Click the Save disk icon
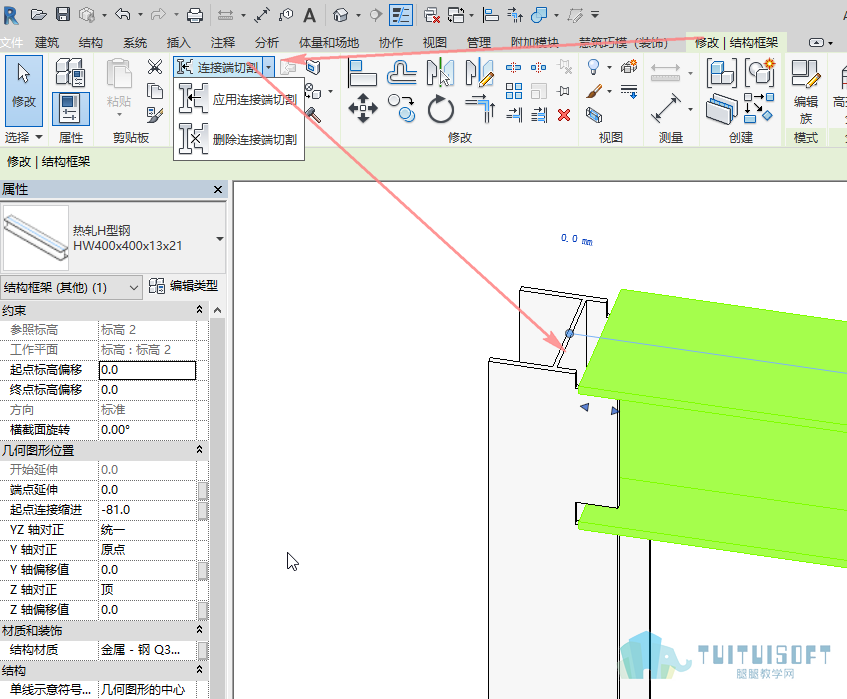 63,15
